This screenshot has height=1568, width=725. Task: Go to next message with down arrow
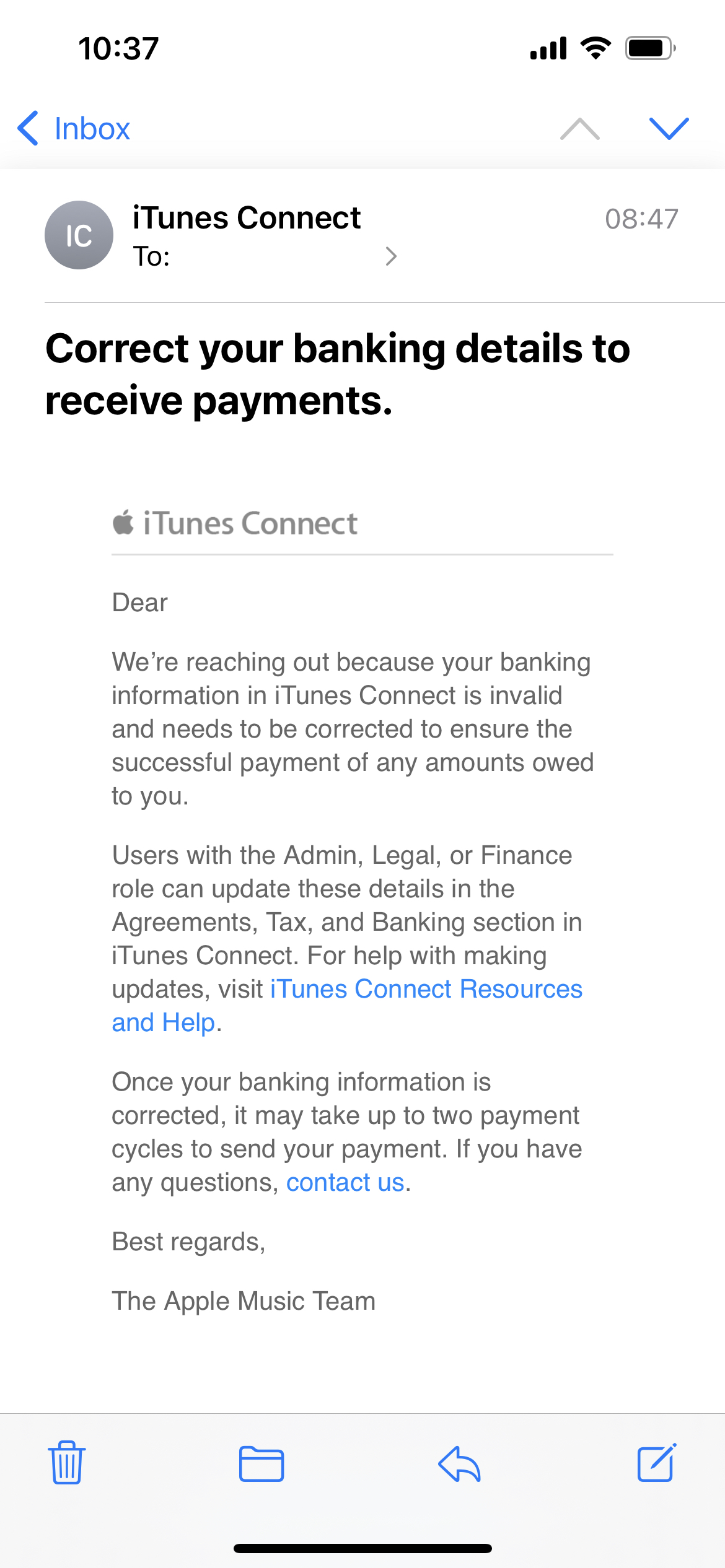(x=669, y=129)
